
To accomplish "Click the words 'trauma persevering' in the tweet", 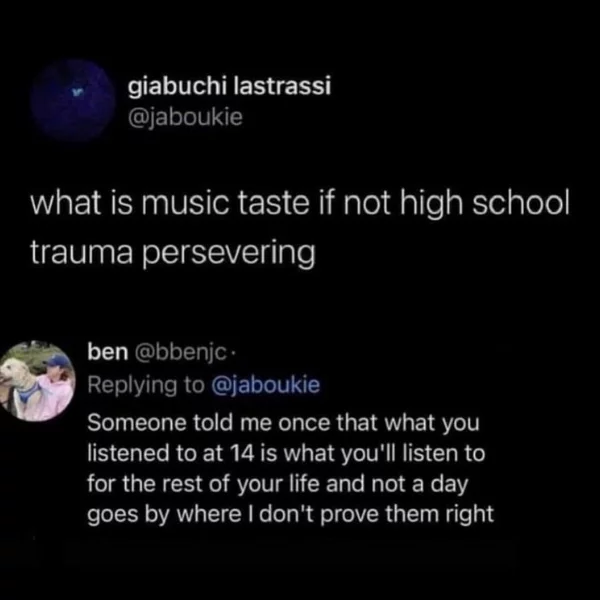I will [x=173, y=253].
